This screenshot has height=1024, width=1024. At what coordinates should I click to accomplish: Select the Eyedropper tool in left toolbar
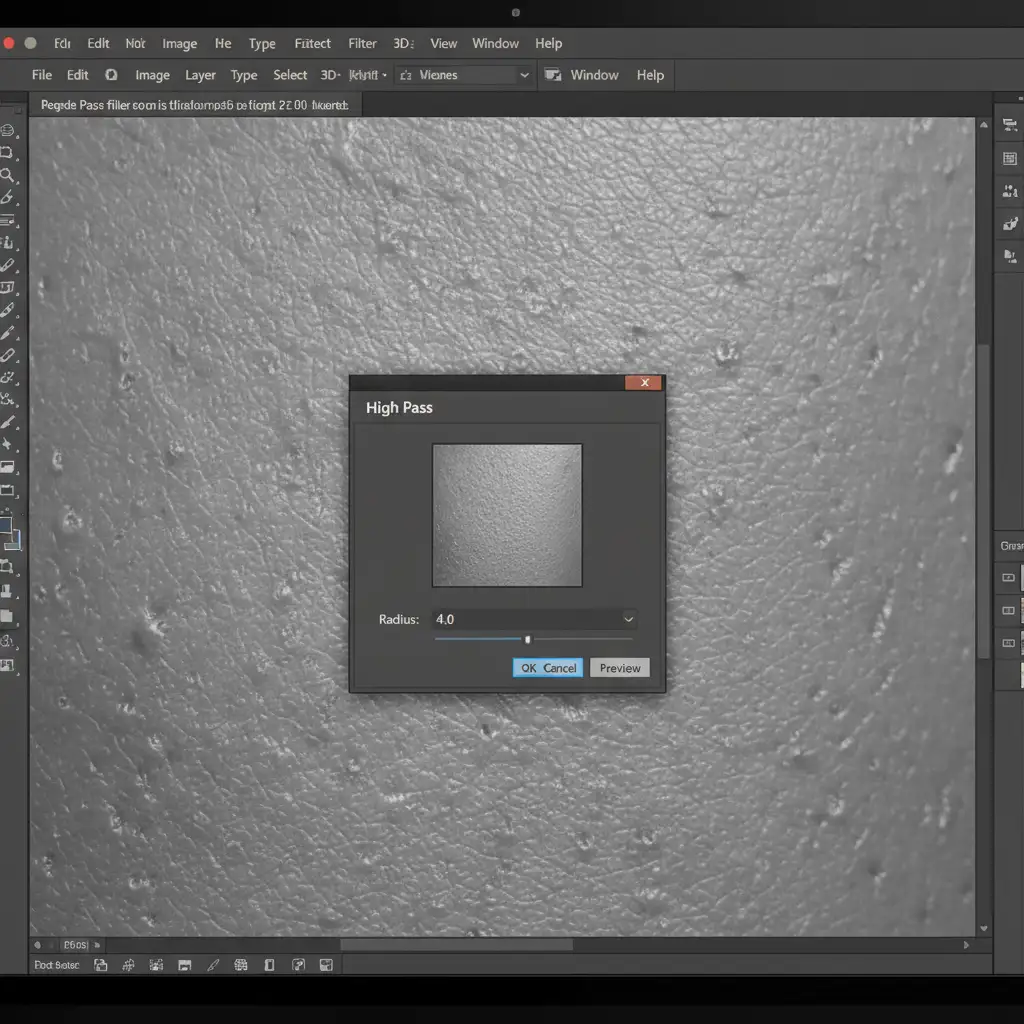click(x=8, y=198)
